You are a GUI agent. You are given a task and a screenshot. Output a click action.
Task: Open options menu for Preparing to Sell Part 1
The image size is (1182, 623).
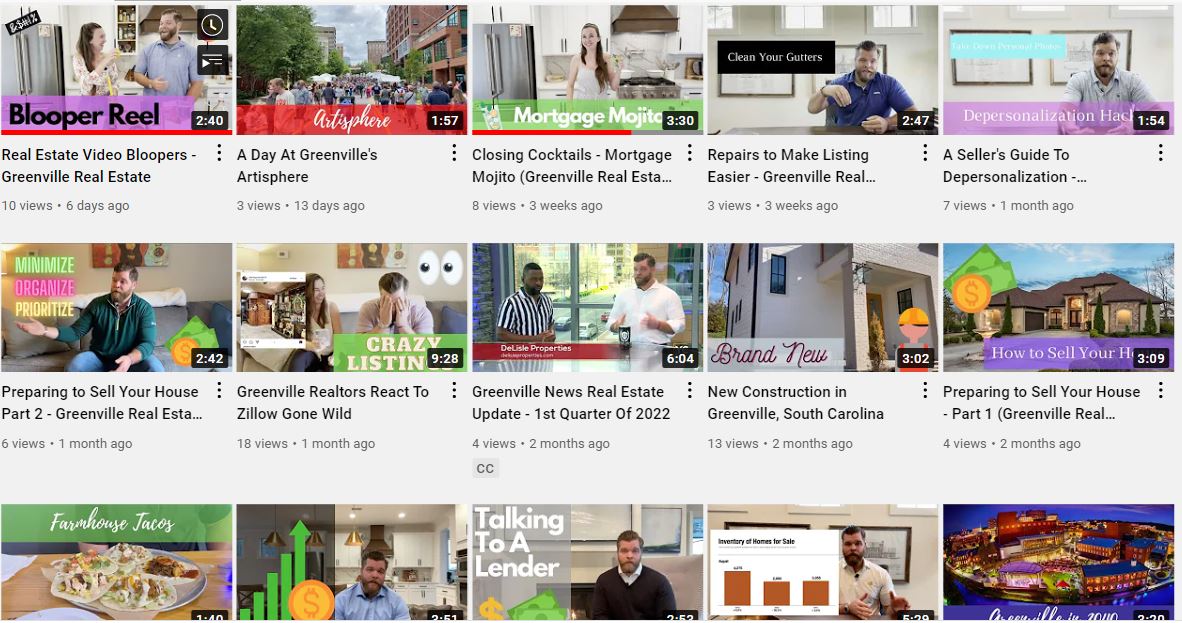click(x=1160, y=390)
